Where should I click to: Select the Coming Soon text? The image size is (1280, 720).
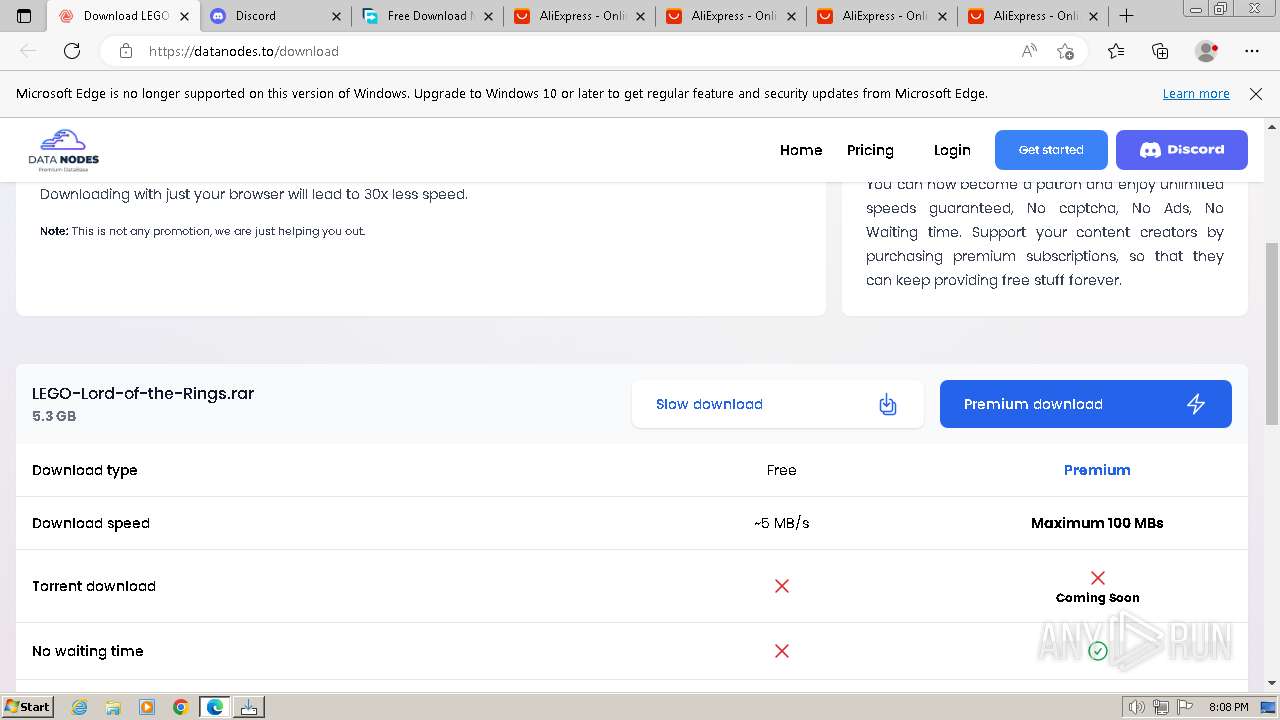pyautogui.click(x=1098, y=598)
